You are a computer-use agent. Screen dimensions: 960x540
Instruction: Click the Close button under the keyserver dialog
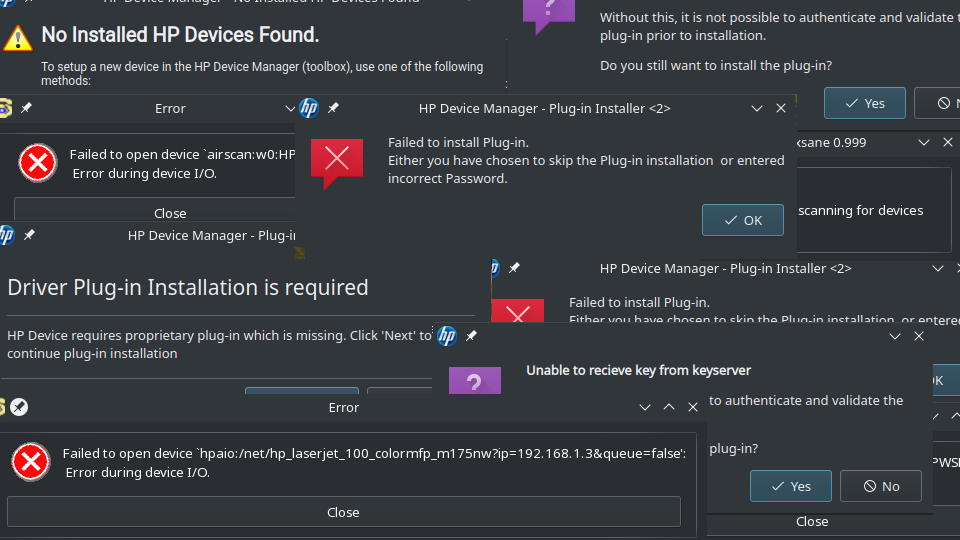[x=812, y=522]
